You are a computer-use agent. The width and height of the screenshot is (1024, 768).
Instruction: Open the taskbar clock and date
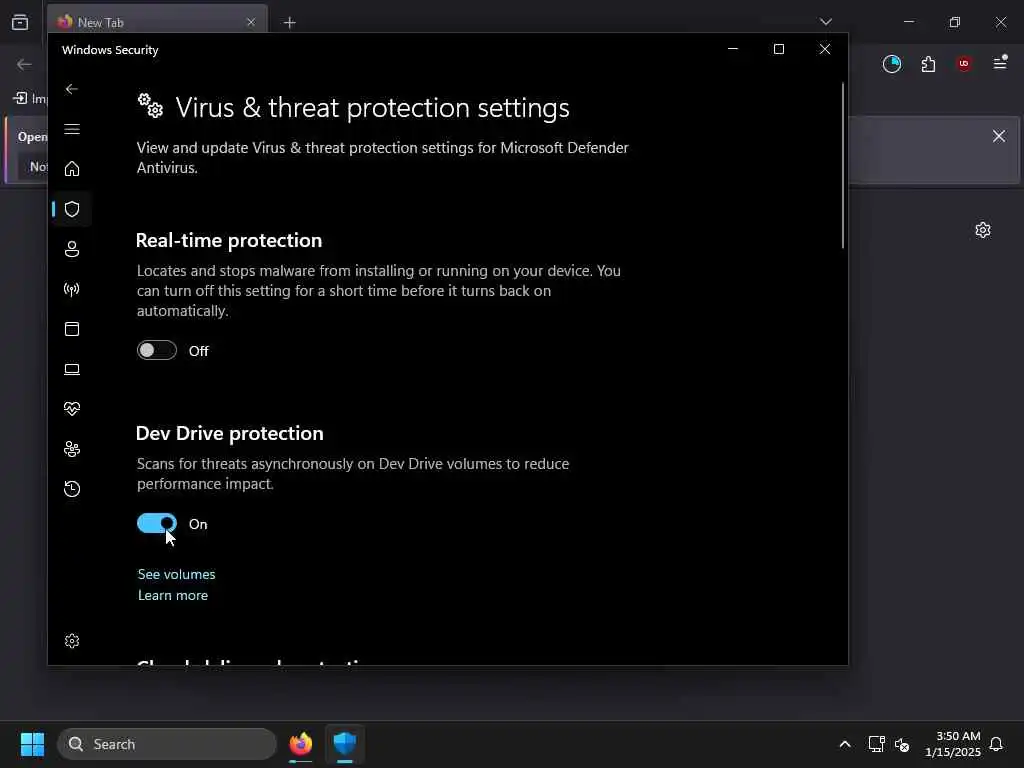[952, 744]
